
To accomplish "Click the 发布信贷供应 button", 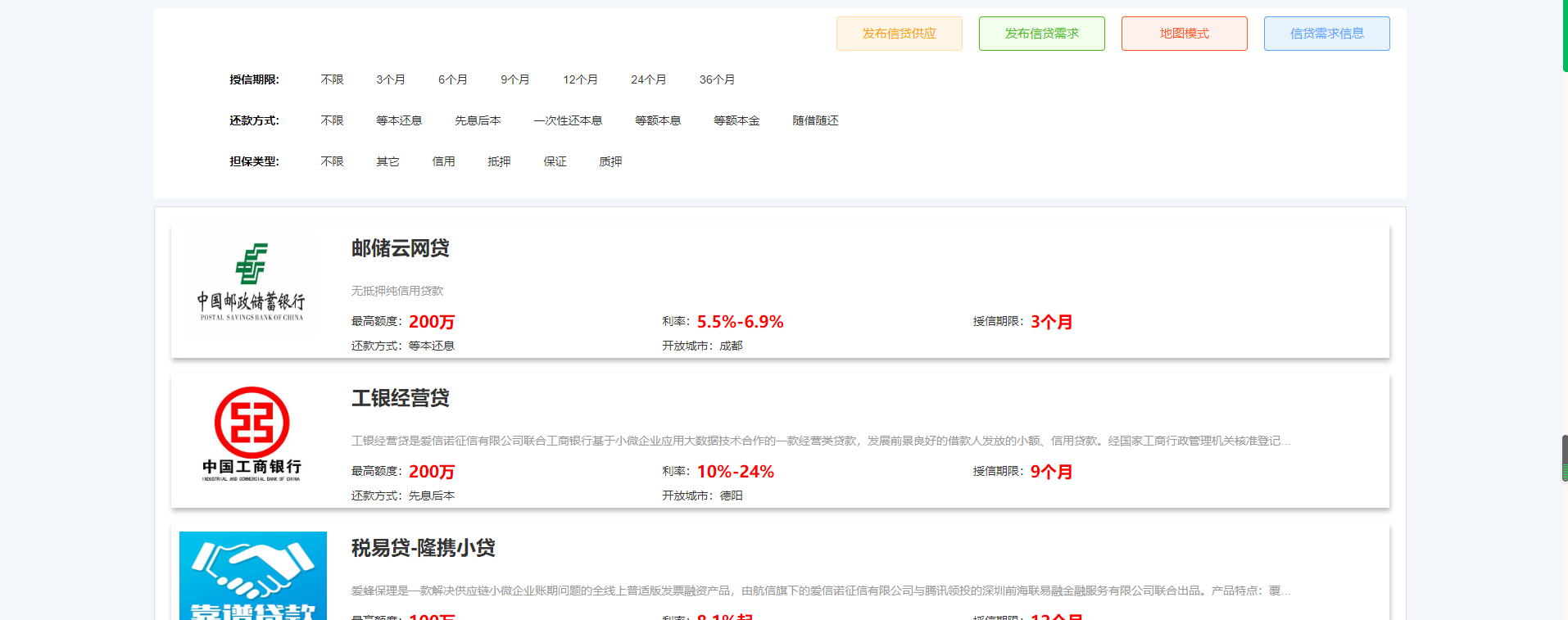I will coord(899,34).
